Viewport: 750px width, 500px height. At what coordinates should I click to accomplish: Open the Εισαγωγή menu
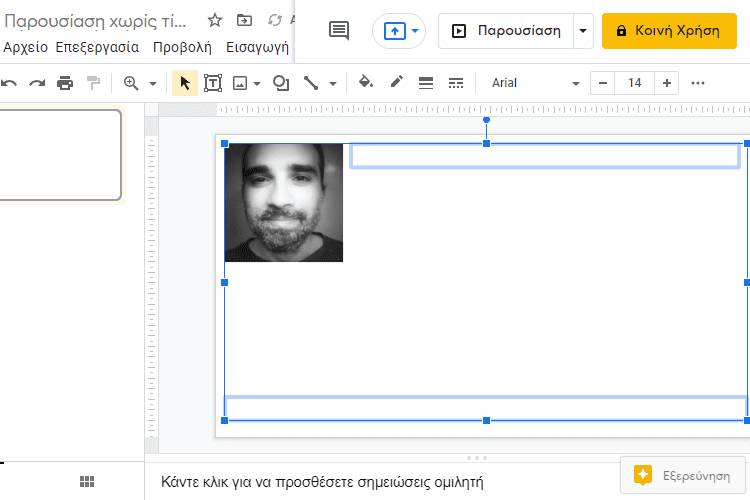coord(257,47)
